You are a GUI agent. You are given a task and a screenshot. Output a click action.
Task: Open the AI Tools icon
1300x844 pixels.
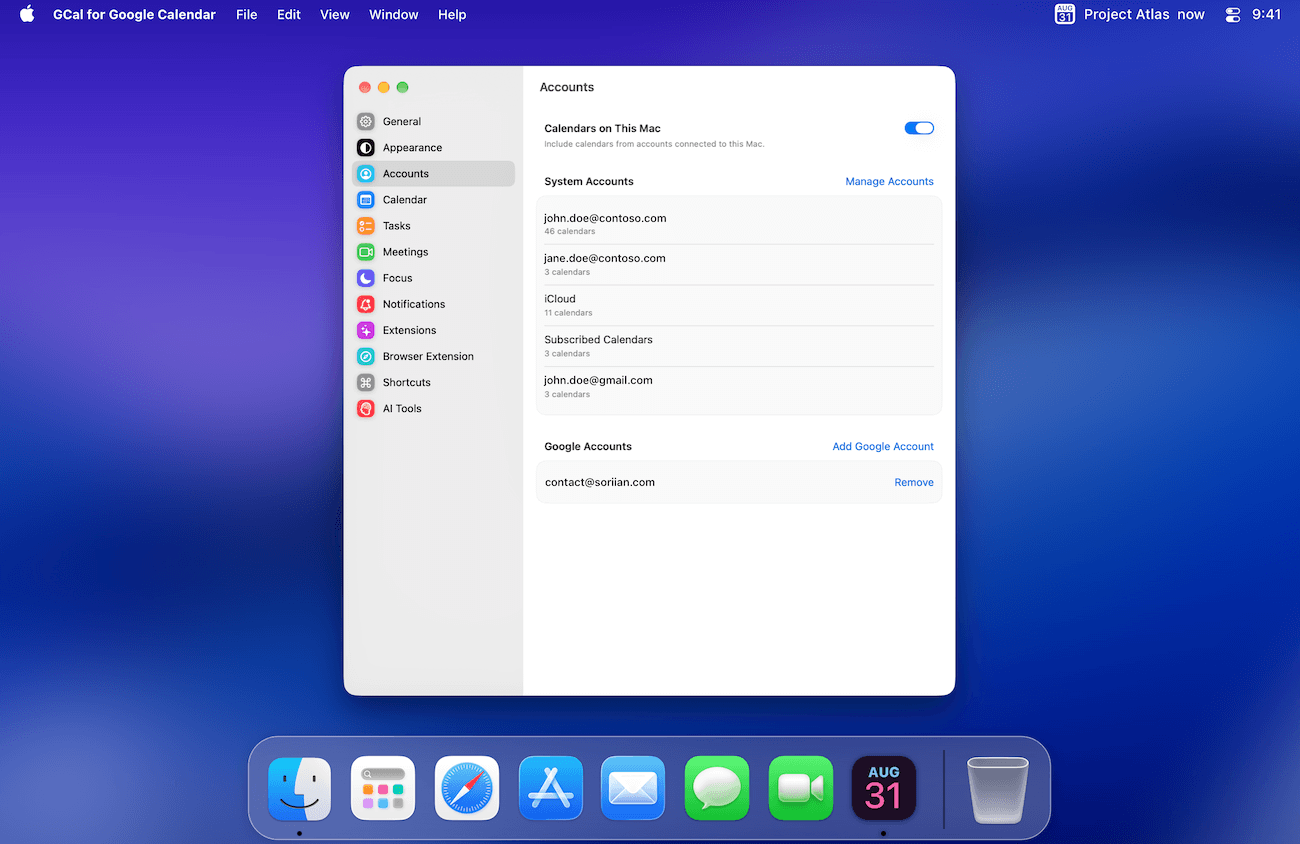click(366, 408)
